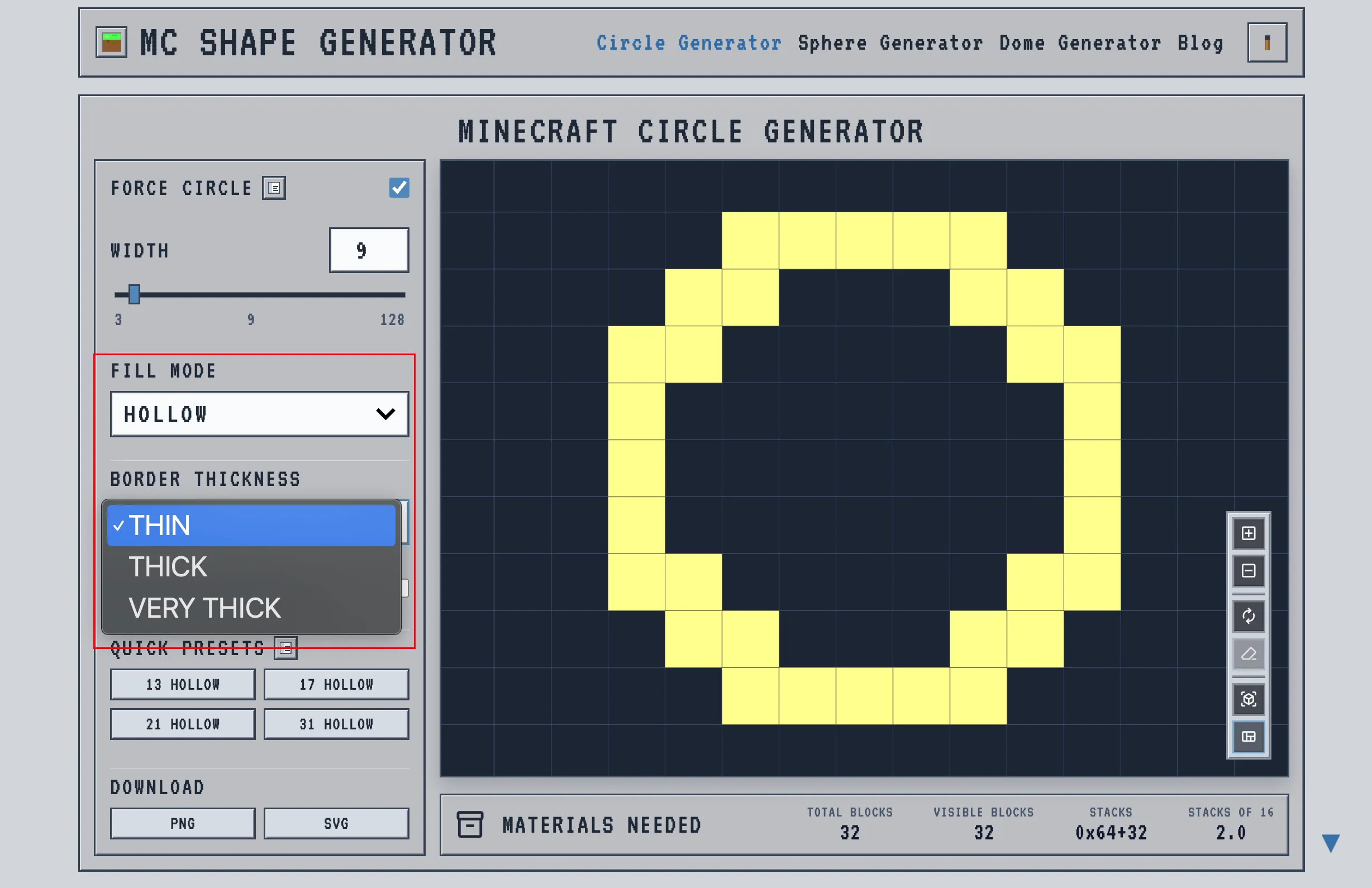Apply the 21 Hollow preset
Viewport: 1372px width, 888px height.
point(183,724)
